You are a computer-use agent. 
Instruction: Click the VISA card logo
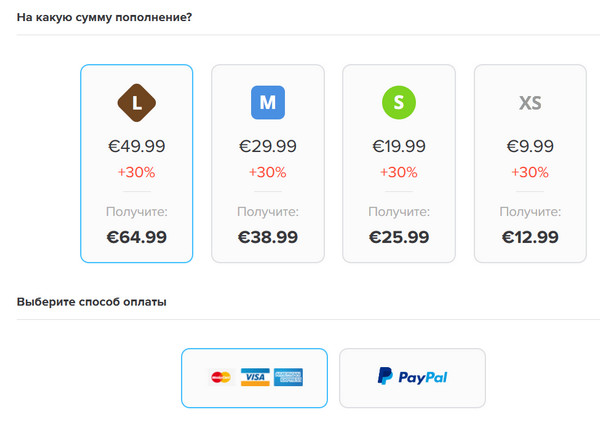click(255, 377)
